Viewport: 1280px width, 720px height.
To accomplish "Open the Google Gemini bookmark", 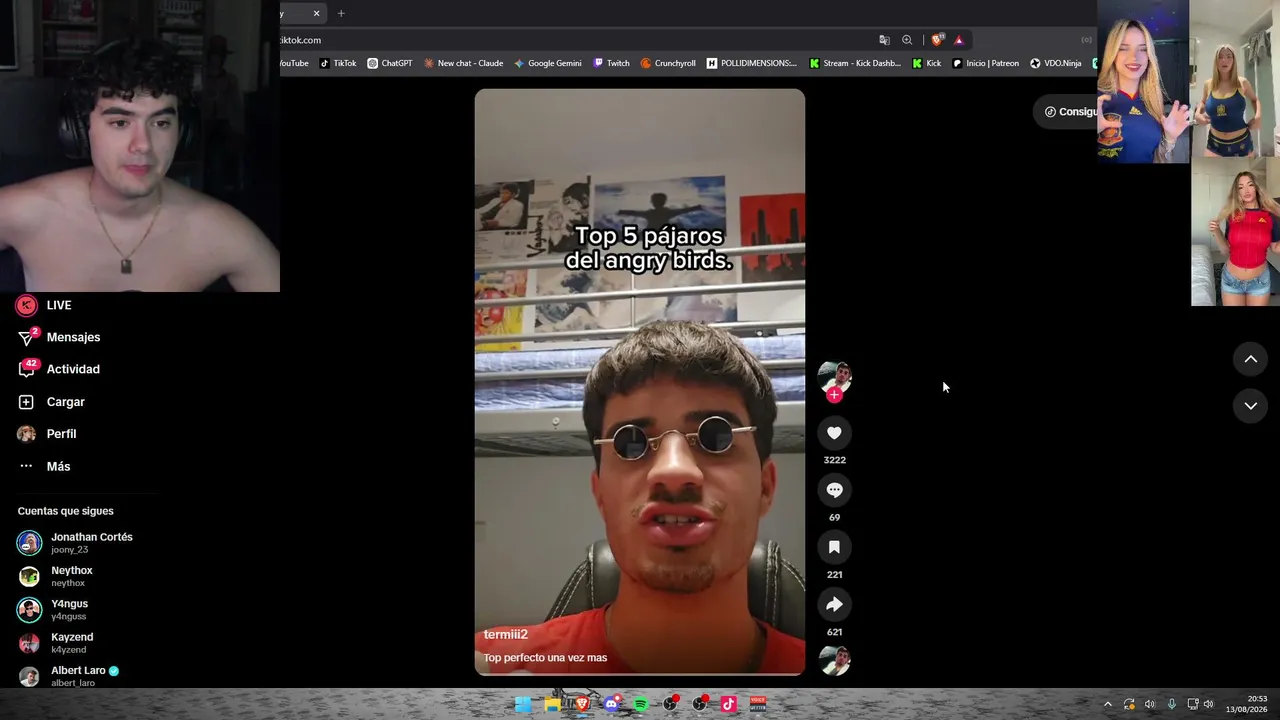I will (548, 63).
